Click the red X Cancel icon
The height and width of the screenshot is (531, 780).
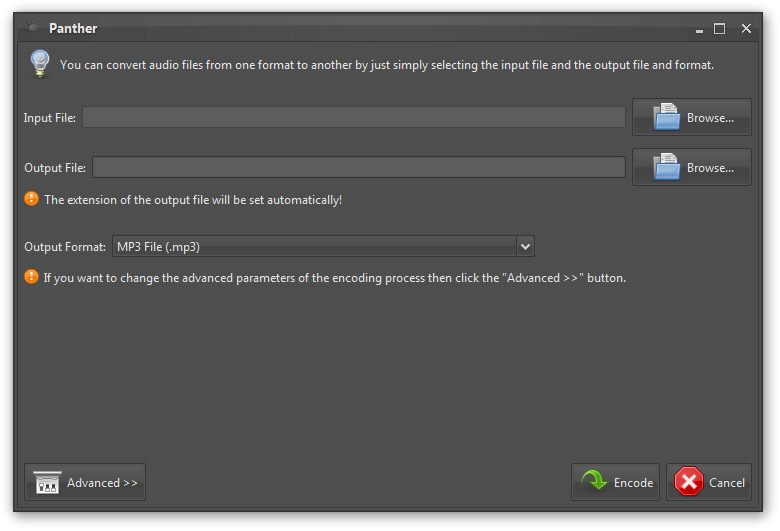pos(689,482)
